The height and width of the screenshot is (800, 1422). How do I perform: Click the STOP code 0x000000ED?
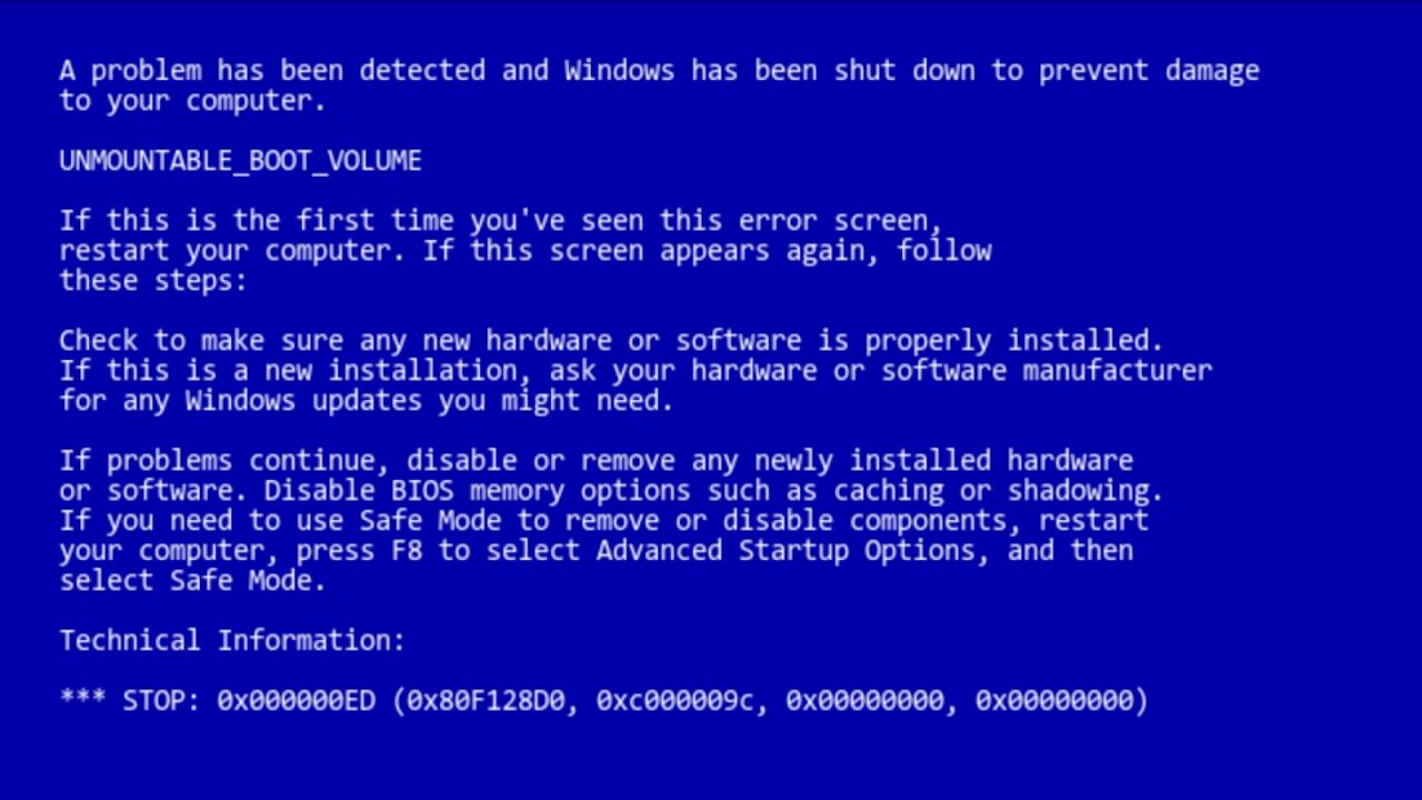(x=296, y=700)
